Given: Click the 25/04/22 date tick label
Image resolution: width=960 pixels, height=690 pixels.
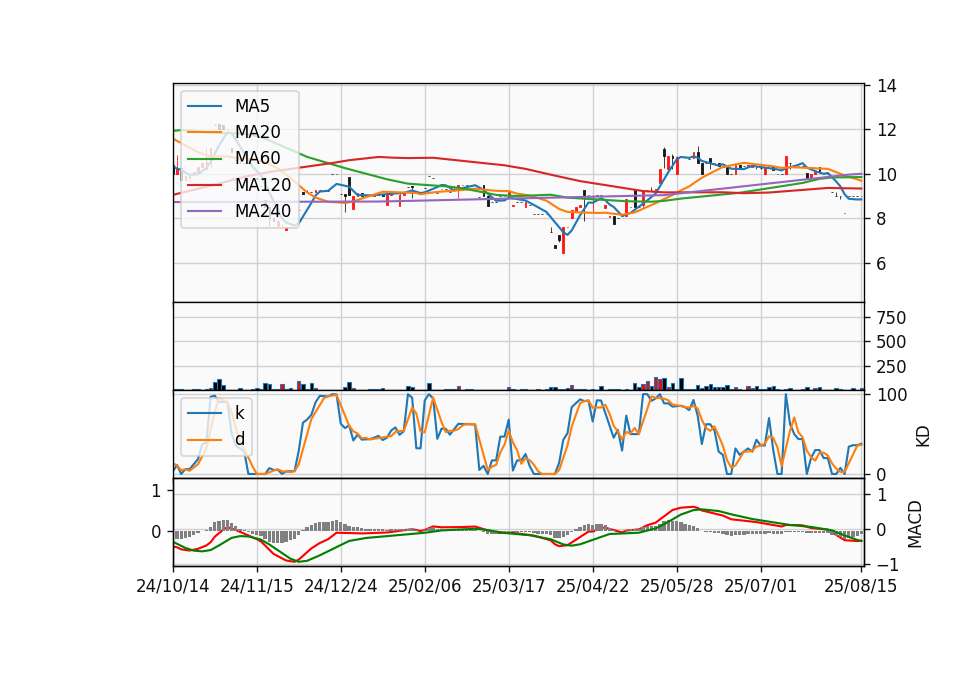Looking at the screenshot, I should click(x=592, y=586).
